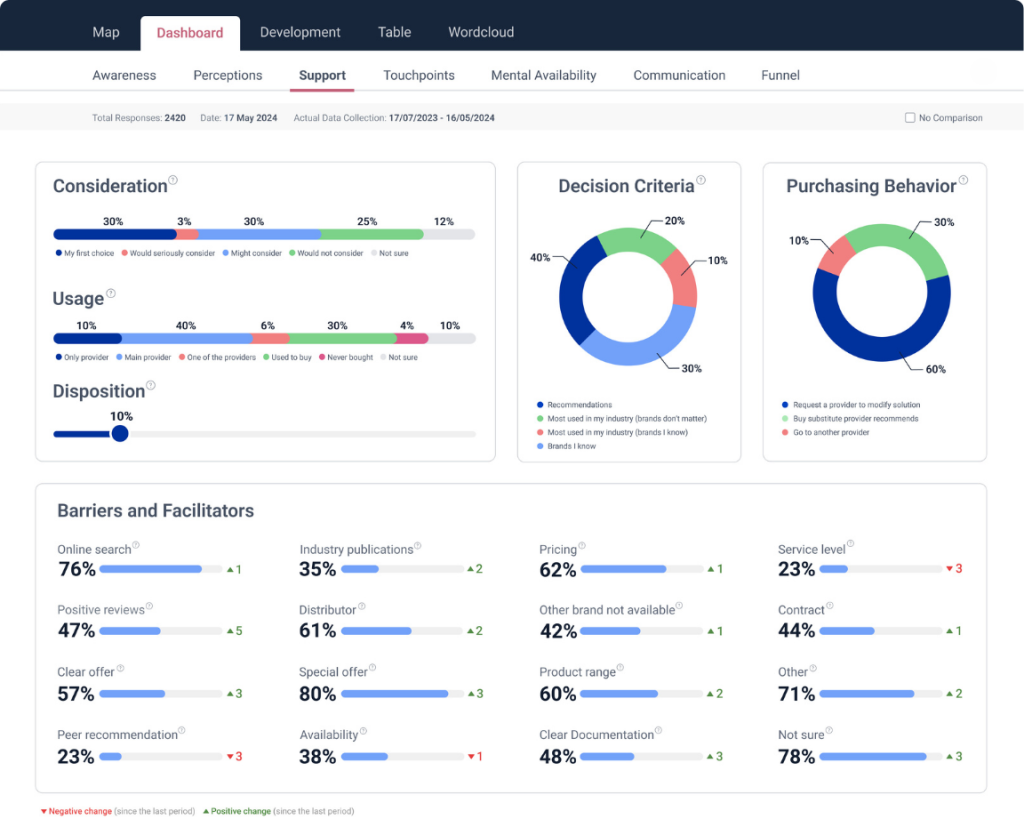Image resolution: width=1024 pixels, height=827 pixels.
Task: Select the Mental Availability sub-tab
Action: [x=543, y=75]
